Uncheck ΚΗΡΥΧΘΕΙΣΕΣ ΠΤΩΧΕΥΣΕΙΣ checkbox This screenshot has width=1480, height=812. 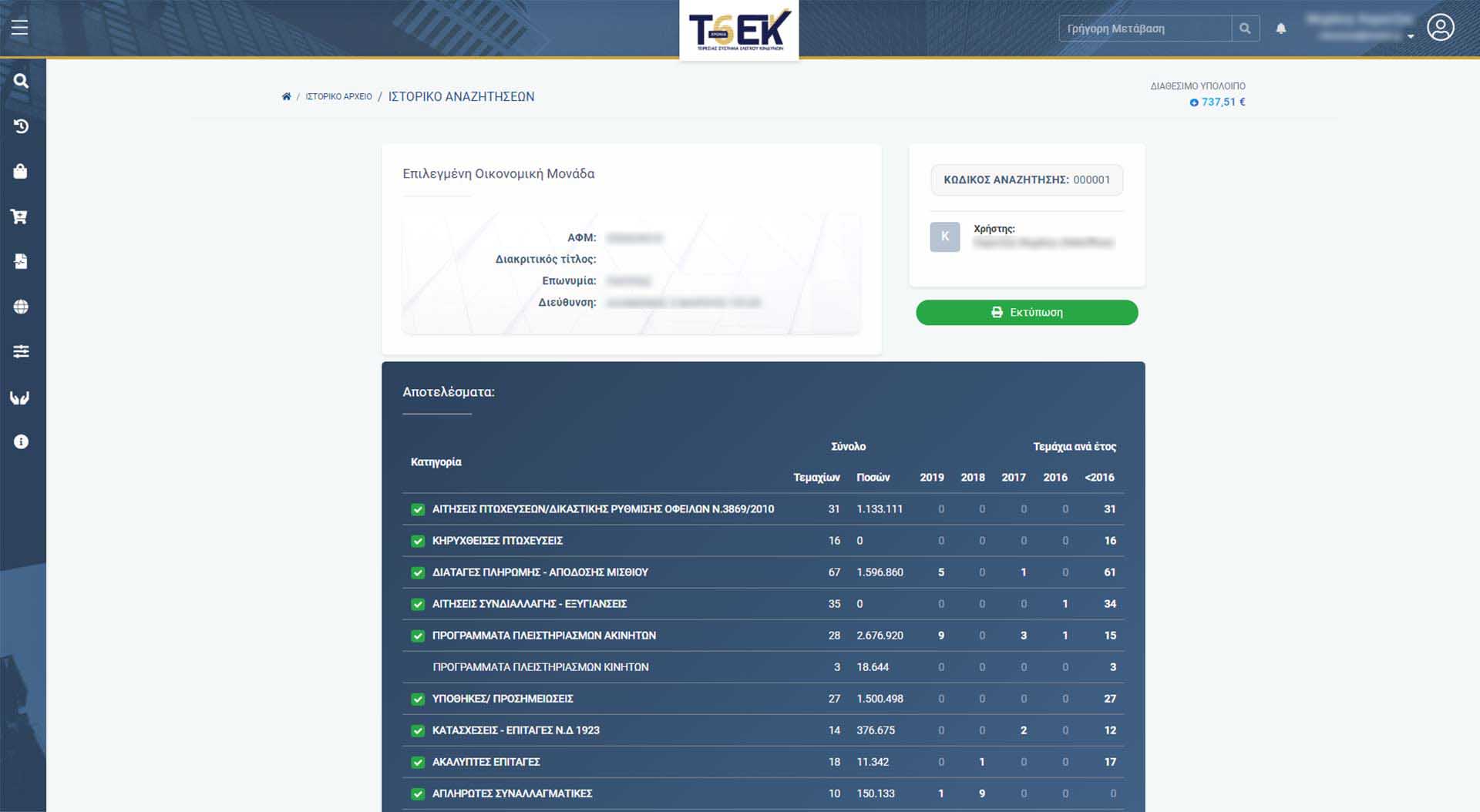point(418,541)
